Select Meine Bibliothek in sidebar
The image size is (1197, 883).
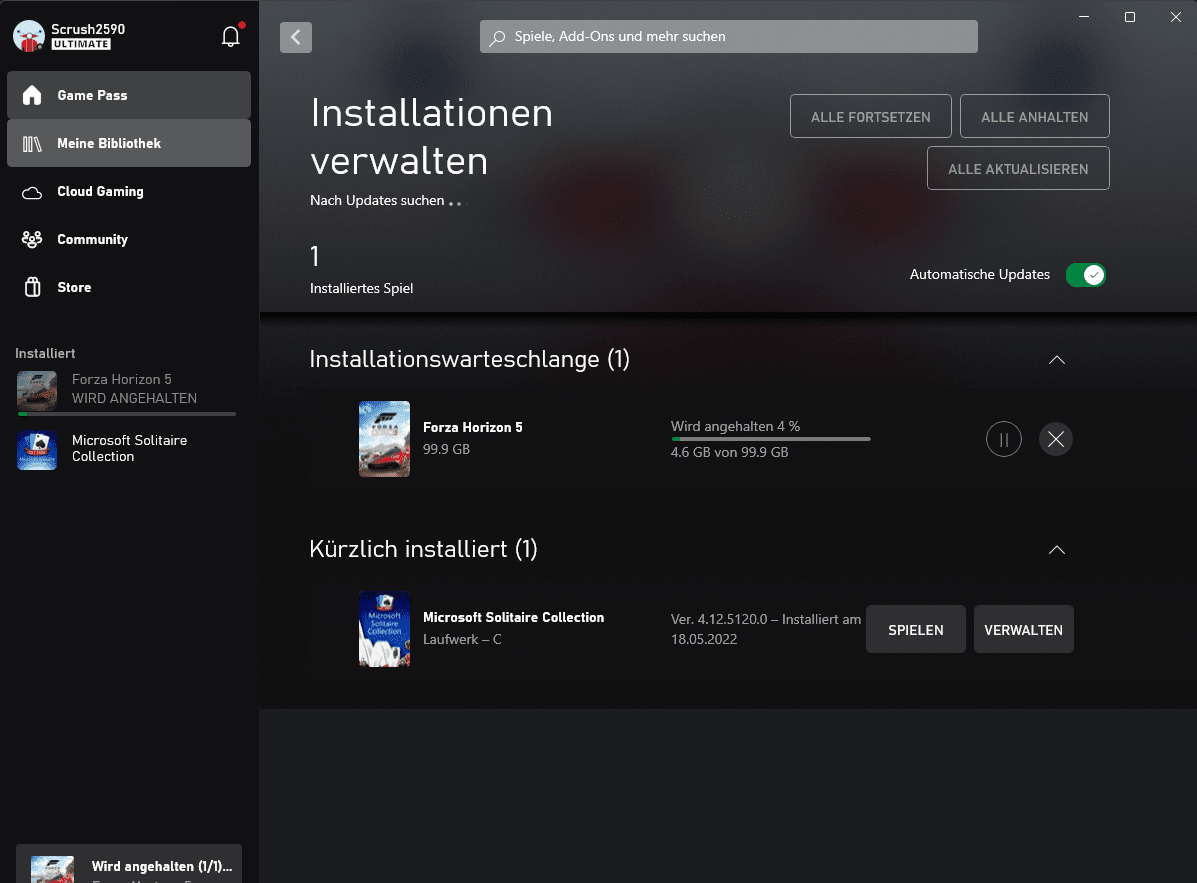129,143
